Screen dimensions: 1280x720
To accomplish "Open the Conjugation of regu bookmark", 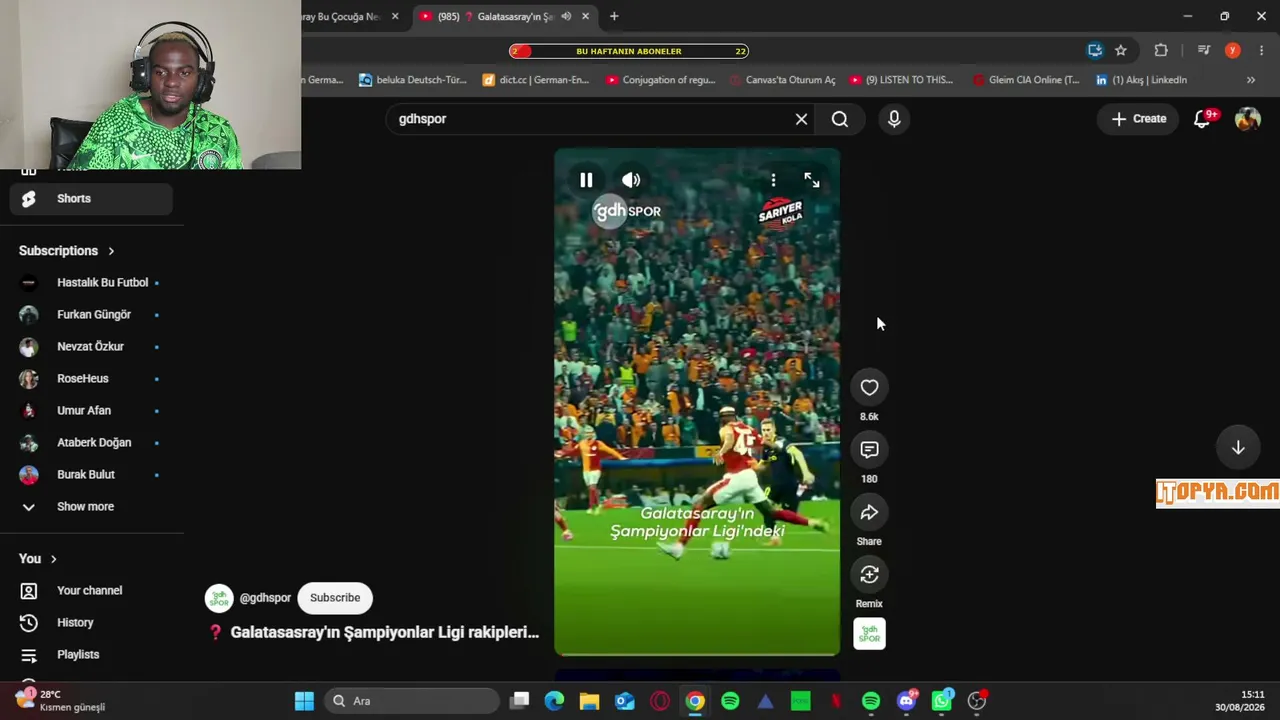I will click(661, 80).
